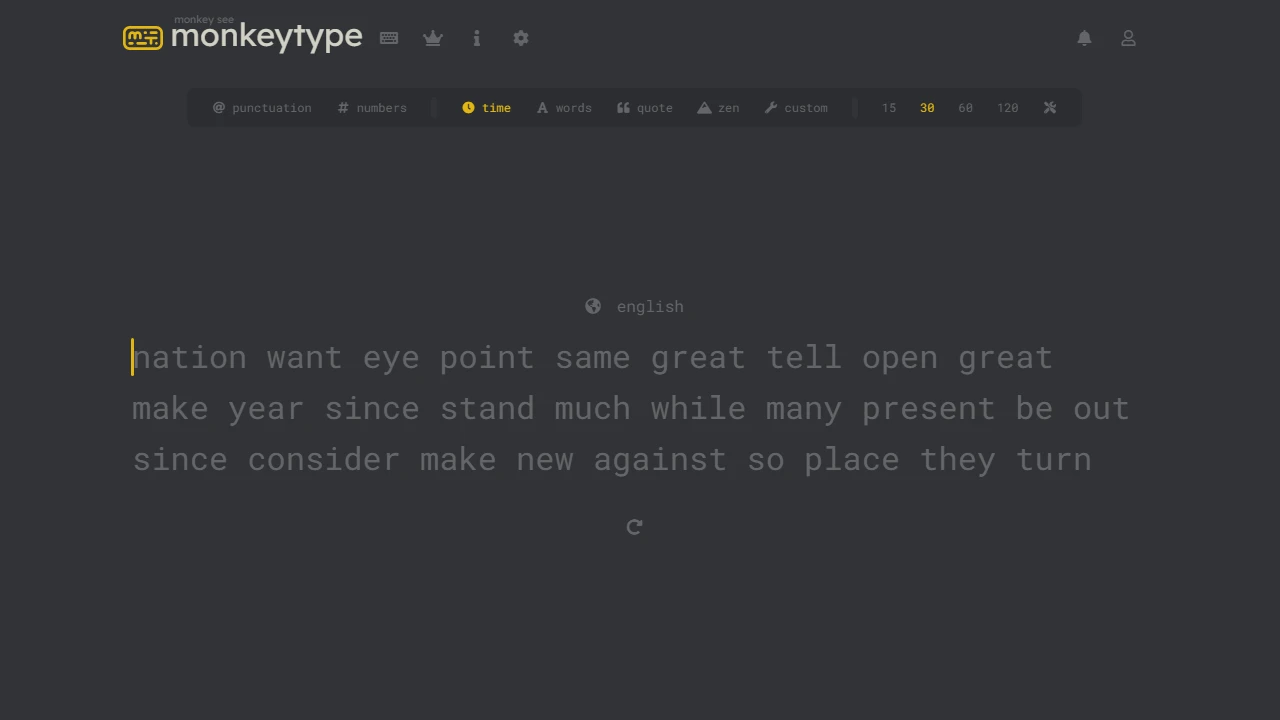Screen dimensions: 1280x720
Task: Open the leaderboards crown icon
Action: coord(432,38)
